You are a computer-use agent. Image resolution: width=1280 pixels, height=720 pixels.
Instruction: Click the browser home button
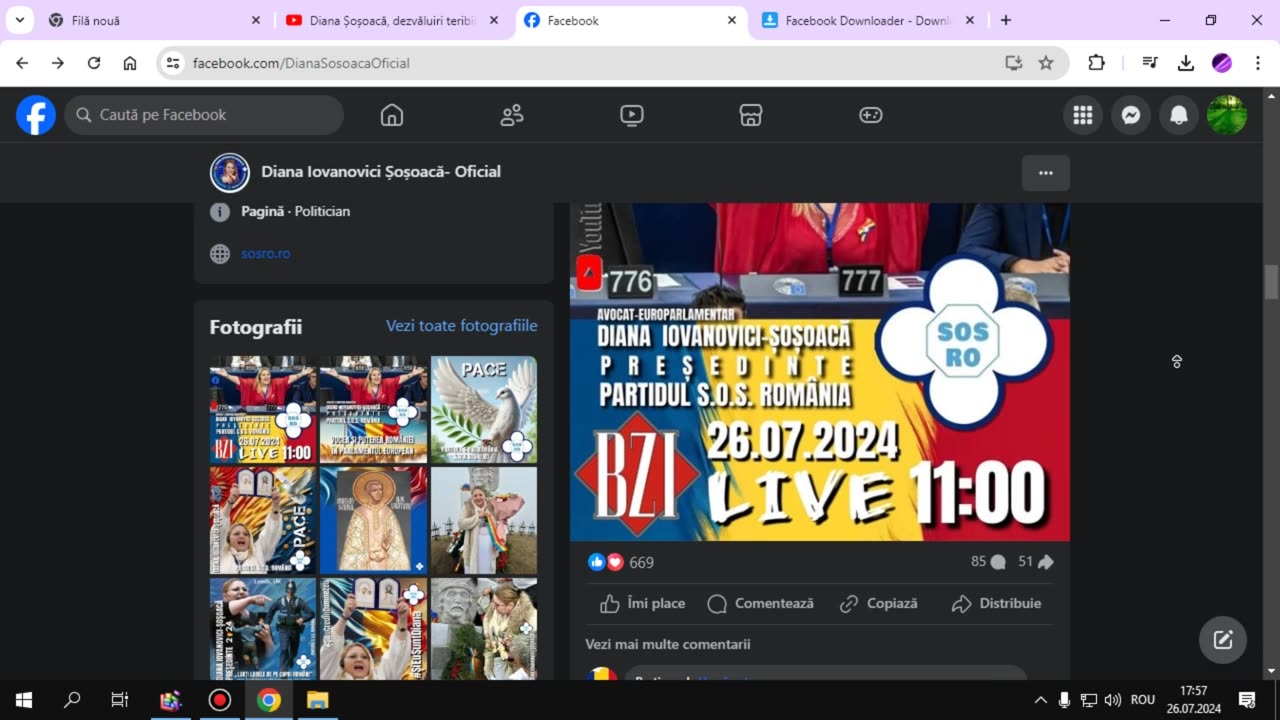130,63
